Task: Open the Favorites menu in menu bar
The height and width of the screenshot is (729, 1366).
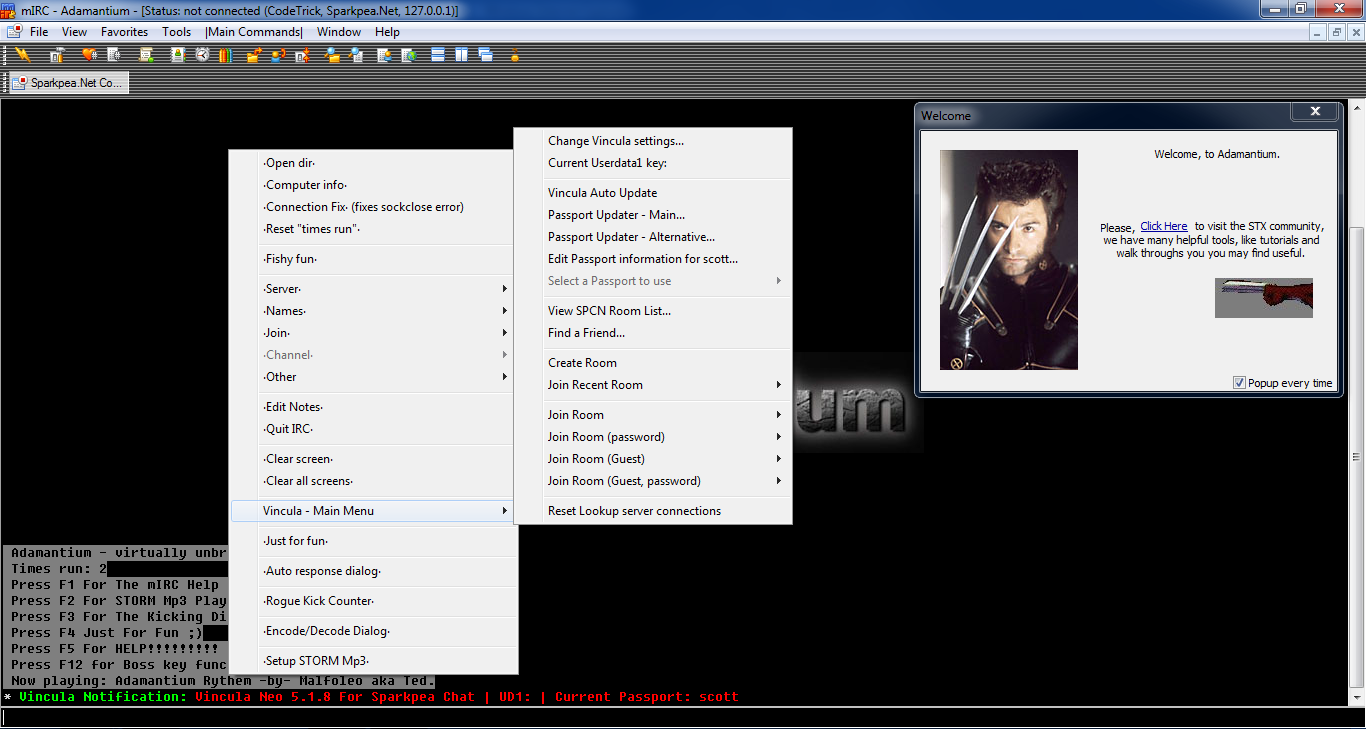Action: (x=124, y=32)
